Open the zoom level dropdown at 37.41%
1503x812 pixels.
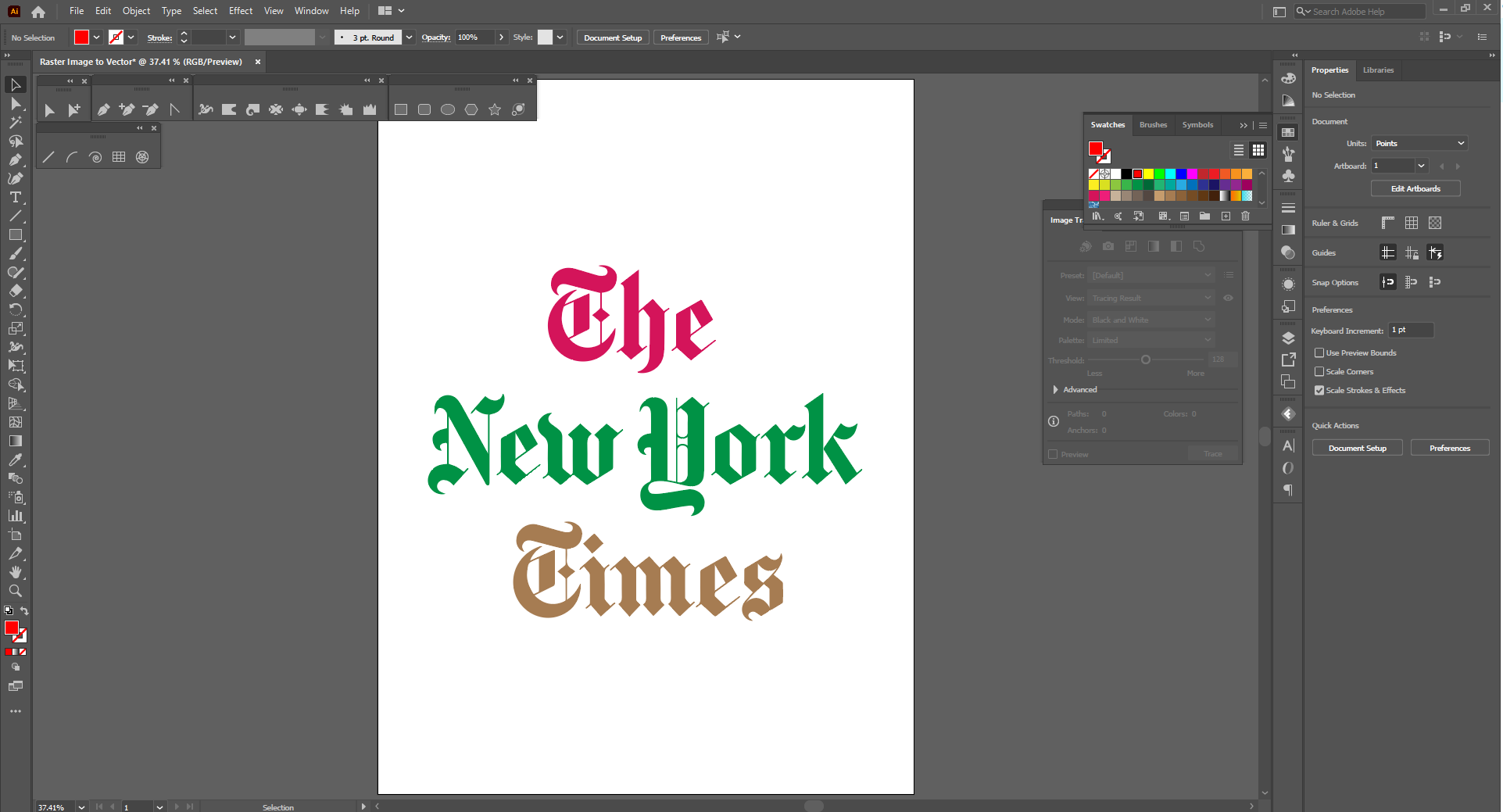point(81,807)
